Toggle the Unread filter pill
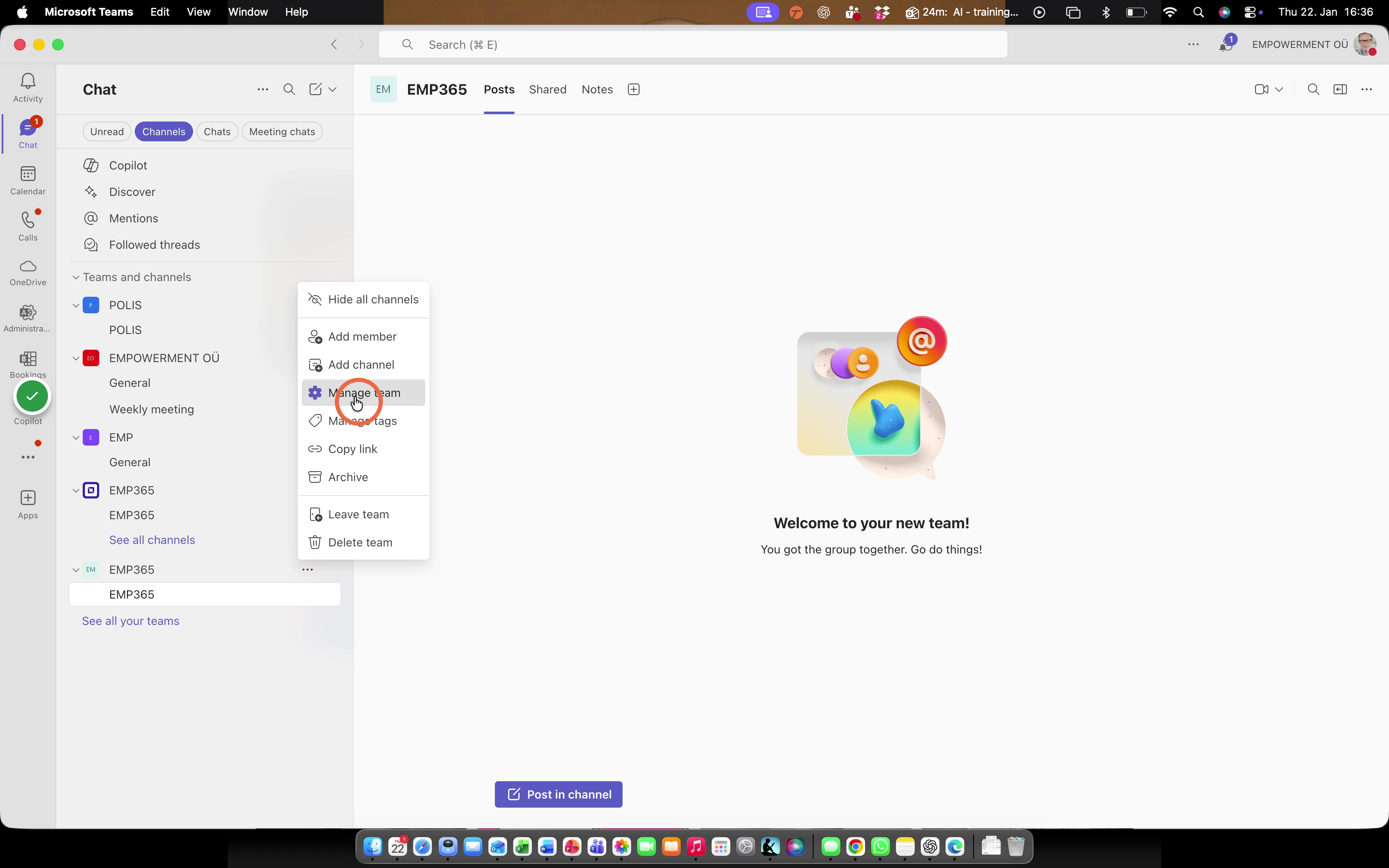 (x=107, y=131)
